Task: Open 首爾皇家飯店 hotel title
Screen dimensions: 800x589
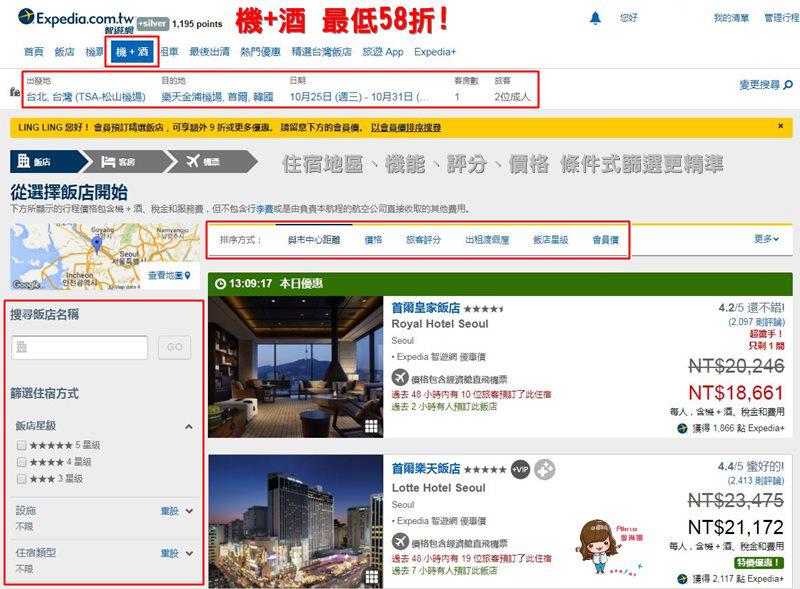Action: pos(426,308)
